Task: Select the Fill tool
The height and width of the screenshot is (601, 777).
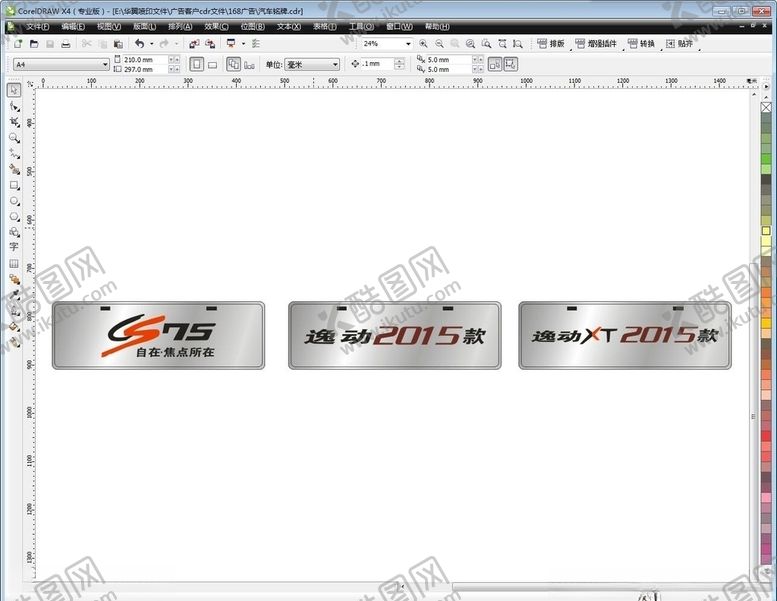Action: click(14, 327)
